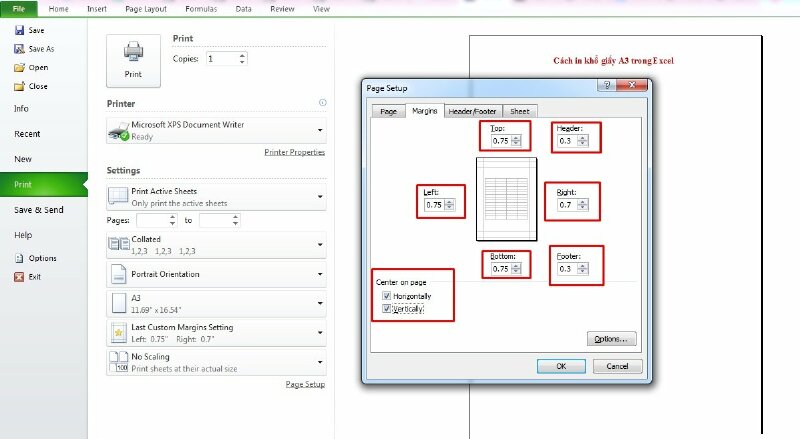The height and width of the screenshot is (439, 800).
Task: Click Cancel in Page Setup dialog
Action: [x=617, y=366]
